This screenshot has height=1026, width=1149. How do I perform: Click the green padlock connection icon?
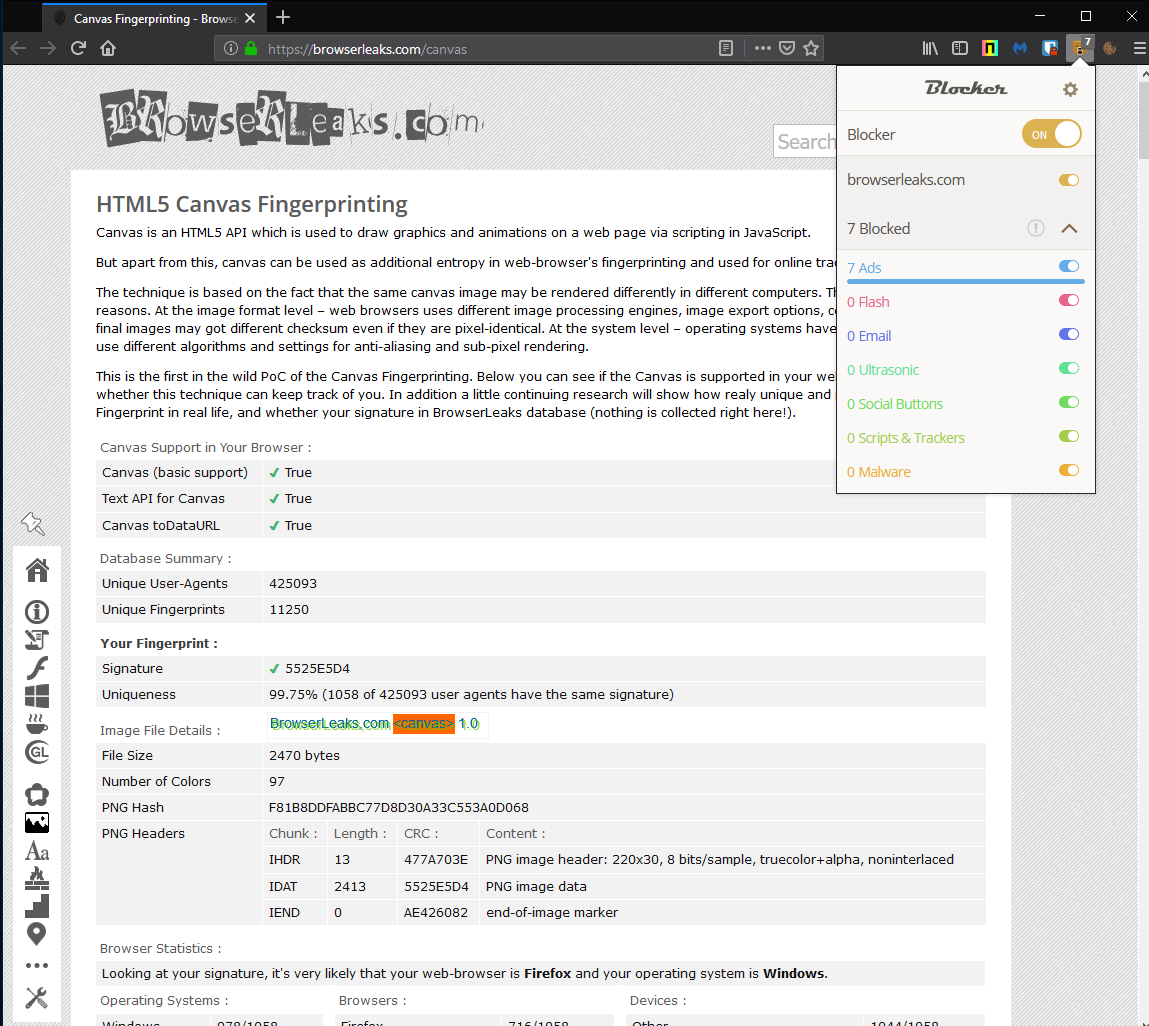tap(251, 48)
